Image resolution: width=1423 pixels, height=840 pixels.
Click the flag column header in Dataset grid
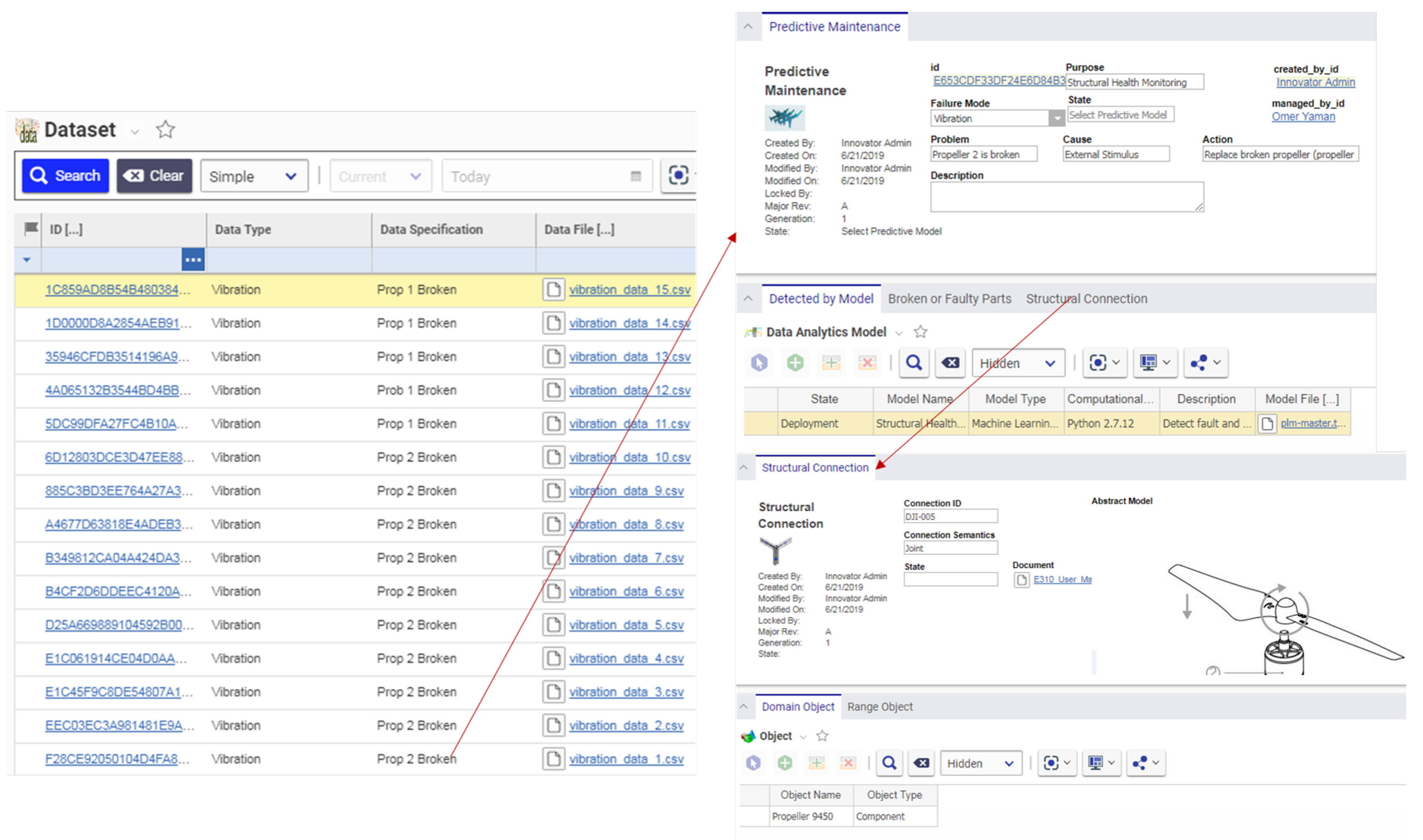[31, 229]
